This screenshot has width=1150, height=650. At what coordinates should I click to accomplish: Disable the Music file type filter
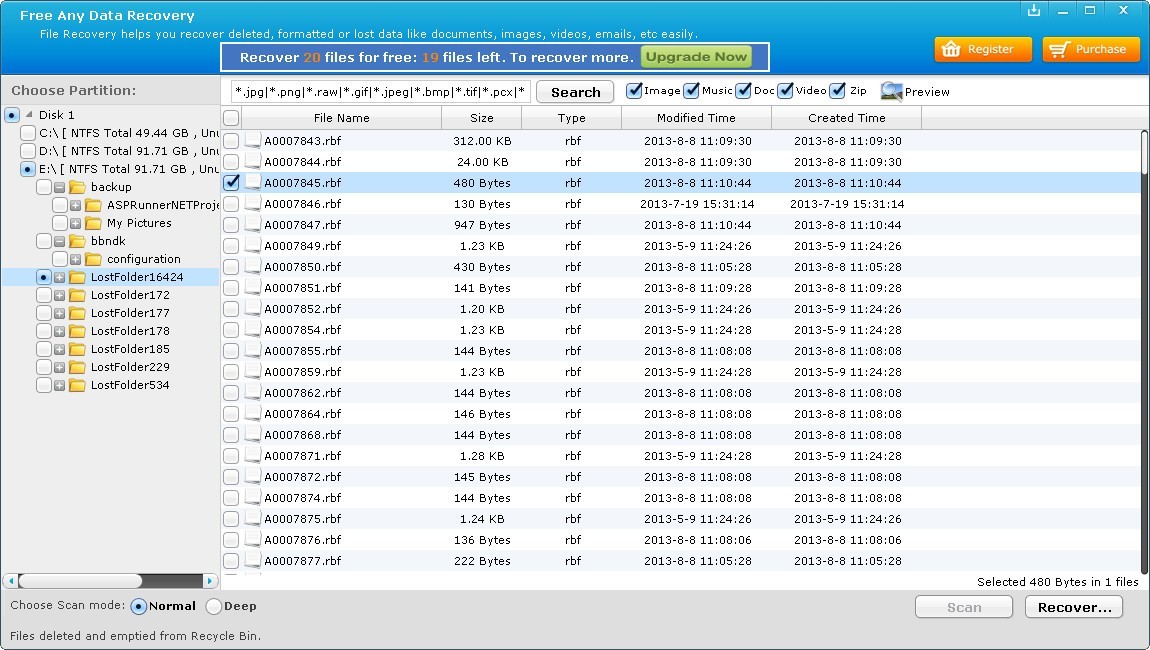[692, 90]
